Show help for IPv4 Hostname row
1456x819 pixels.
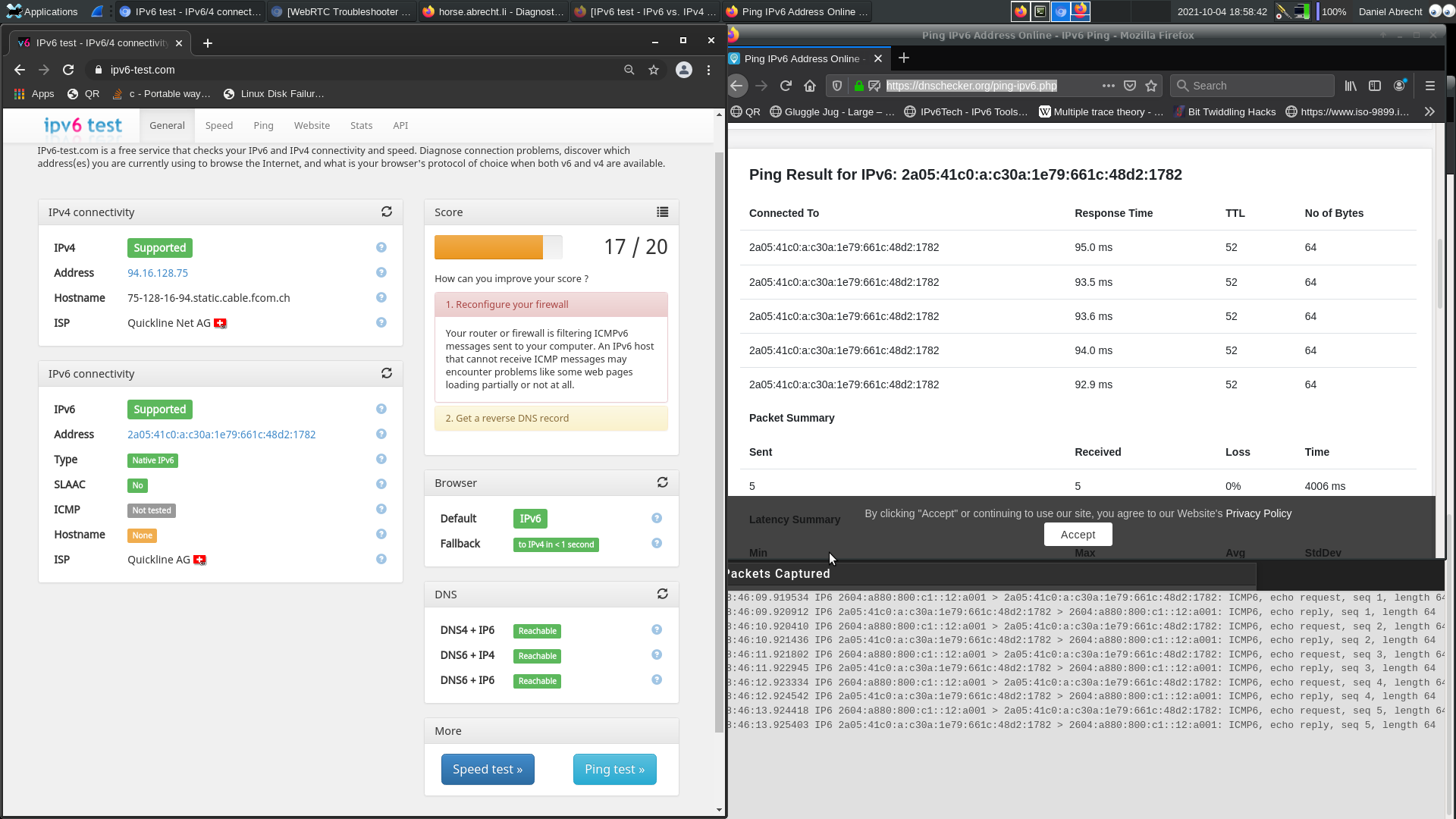(x=381, y=297)
